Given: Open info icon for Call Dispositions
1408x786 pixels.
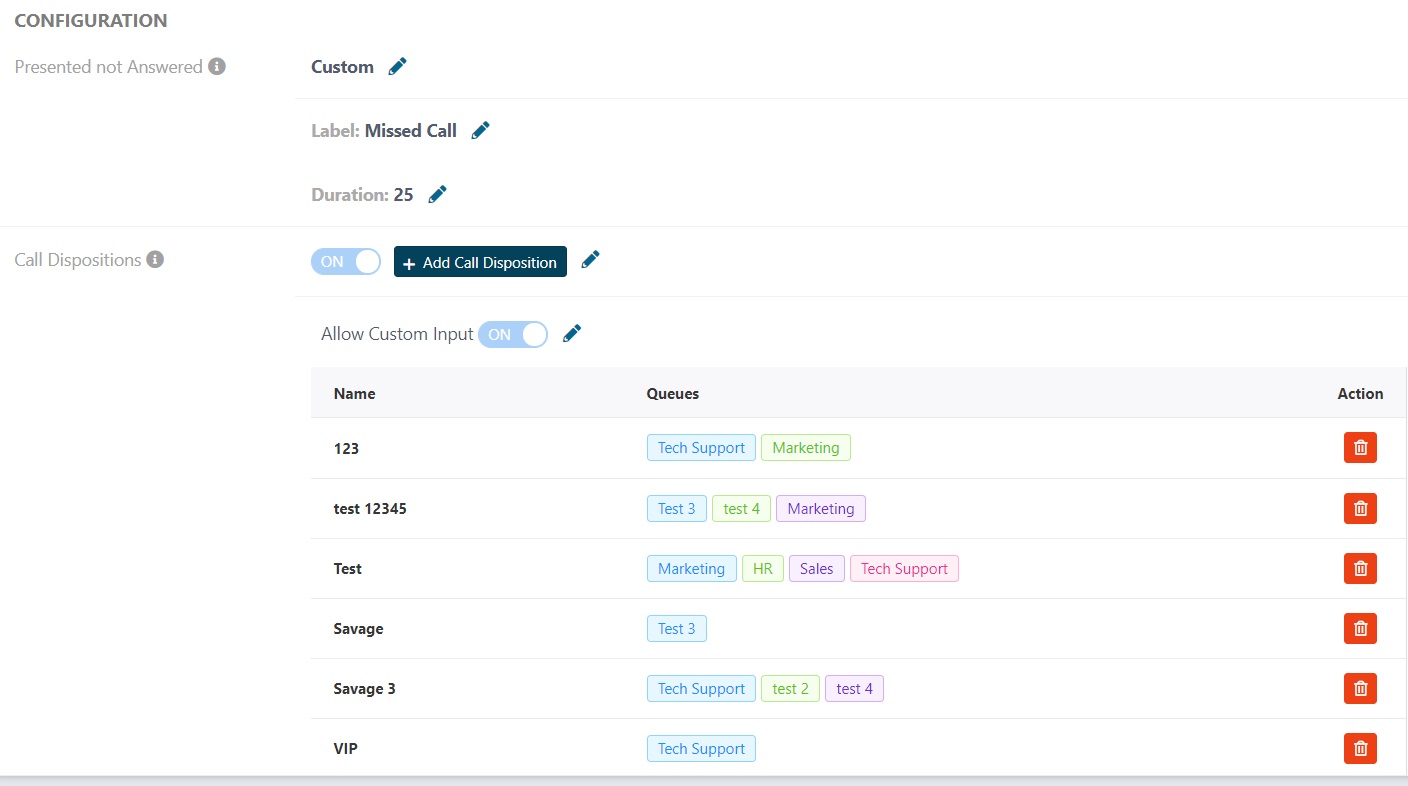Looking at the screenshot, I should (x=155, y=260).
